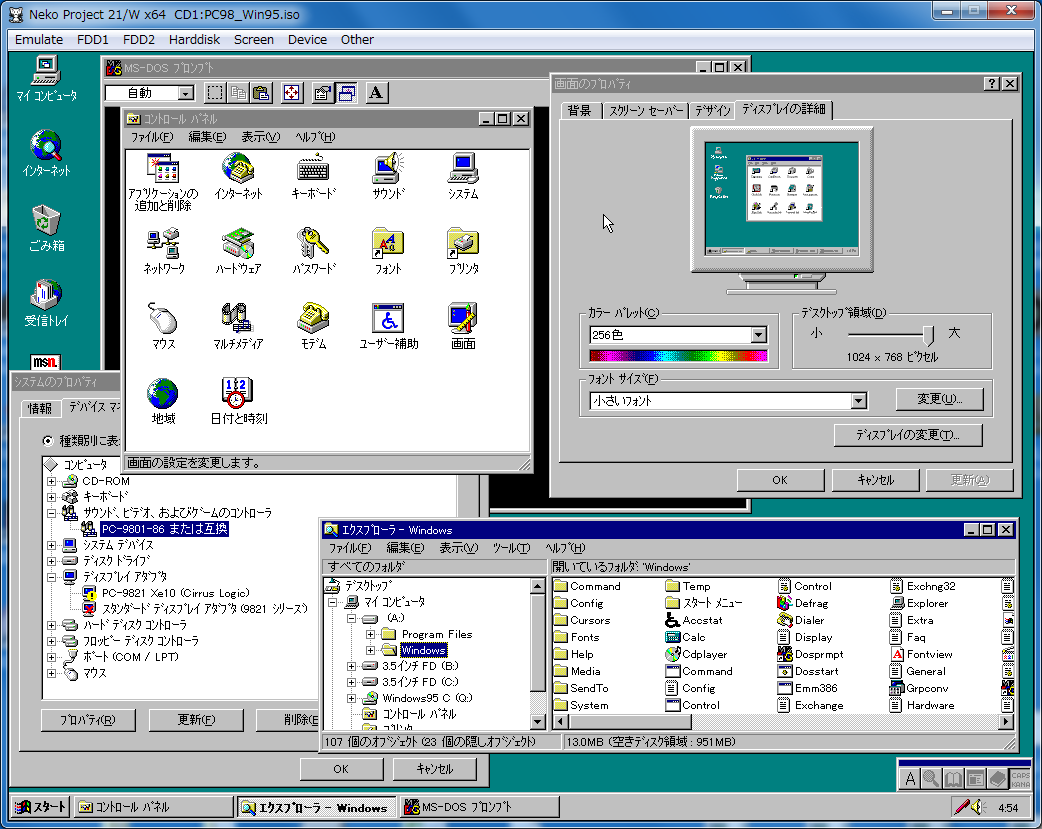Select the Program Files folder in tree
The width and height of the screenshot is (1042, 829).
436,634
